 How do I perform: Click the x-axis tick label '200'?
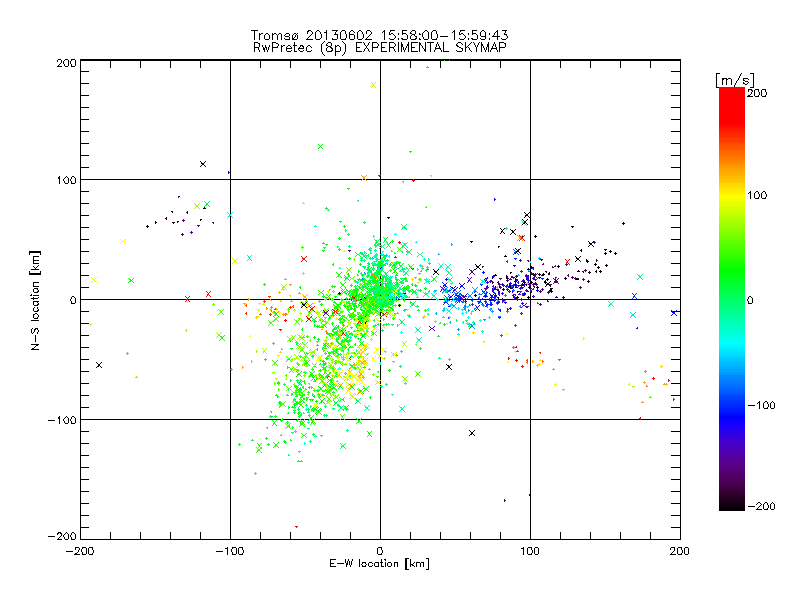pyautogui.click(x=680, y=551)
